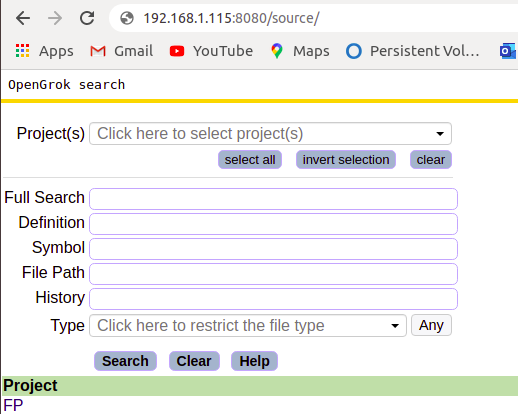
Task: Open the Persistent Vol... bookmark
Action: [x=412, y=51]
